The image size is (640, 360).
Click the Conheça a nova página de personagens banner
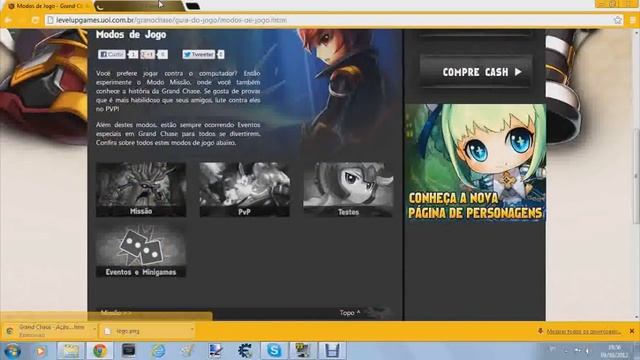[475, 163]
